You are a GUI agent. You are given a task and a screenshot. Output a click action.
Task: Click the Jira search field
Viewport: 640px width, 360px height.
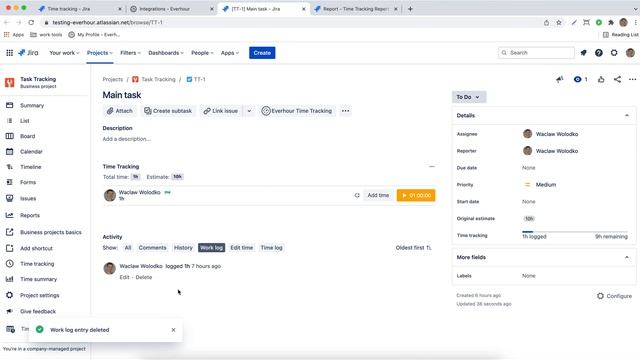536,53
